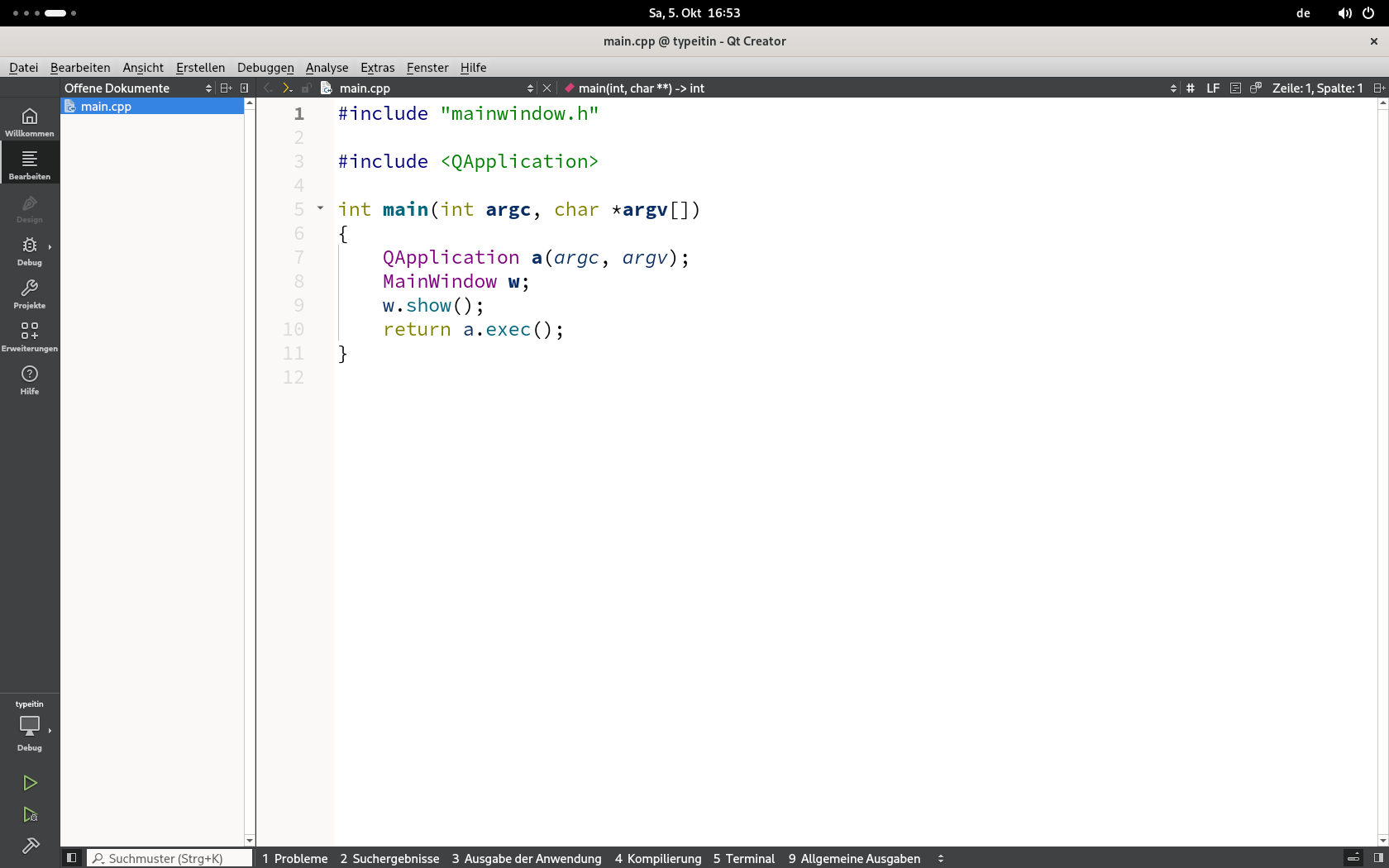Open the Bearbeiten menu
Viewport: 1389px width, 868px height.
tap(80, 68)
